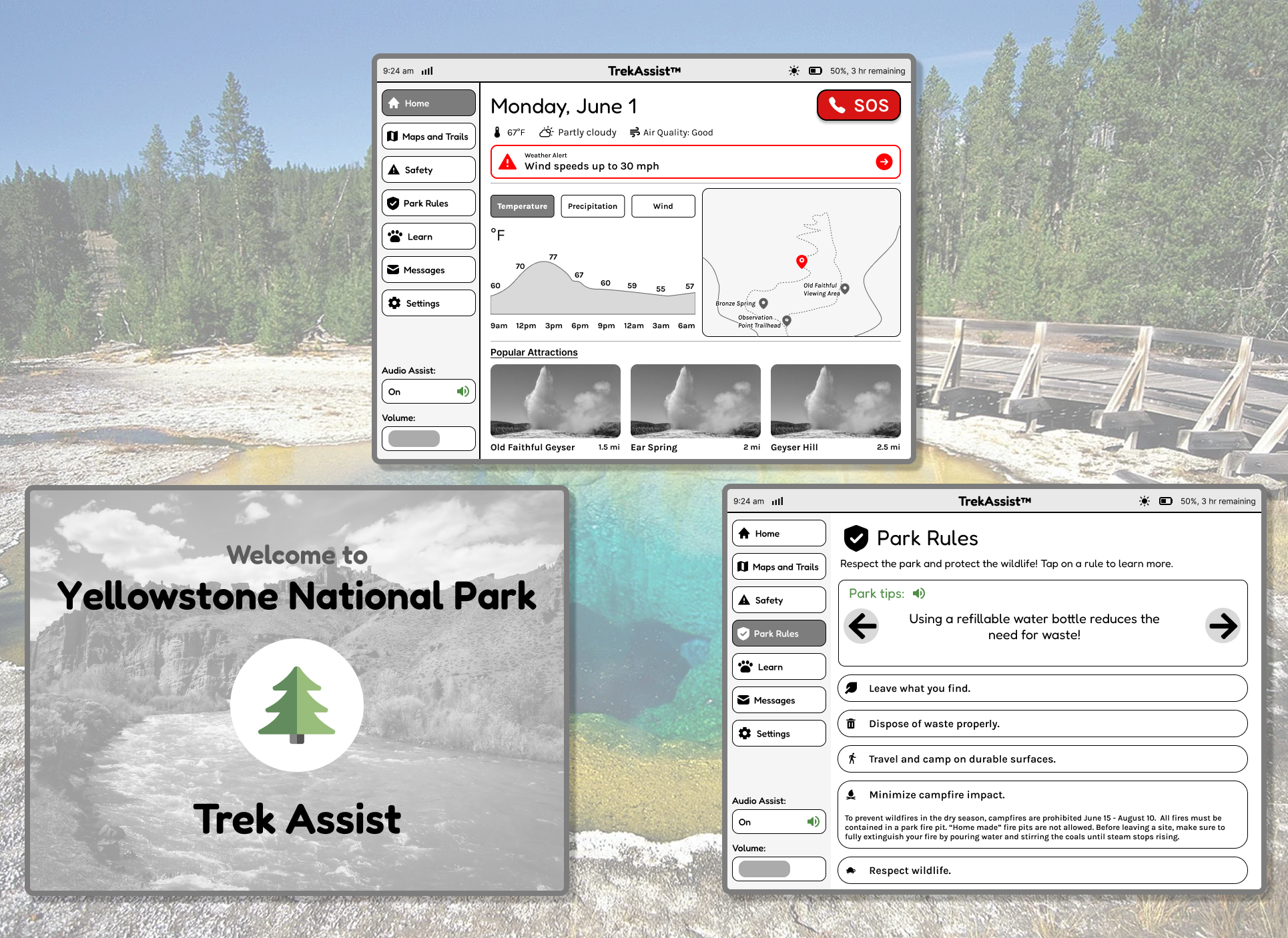Switch Audio Assist off in Park Rules sidebar
Screen dimensions: 1288x938
coord(778,821)
